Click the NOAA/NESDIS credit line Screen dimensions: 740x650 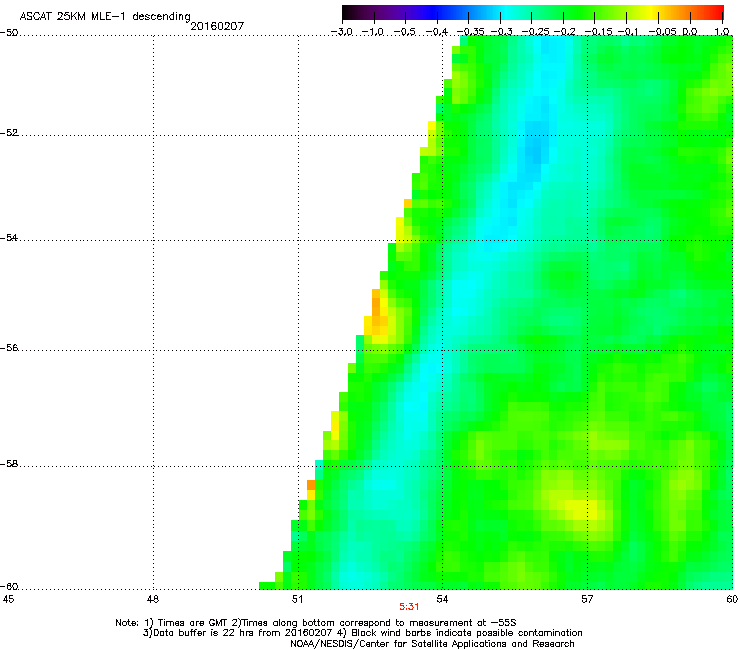pos(432,644)
